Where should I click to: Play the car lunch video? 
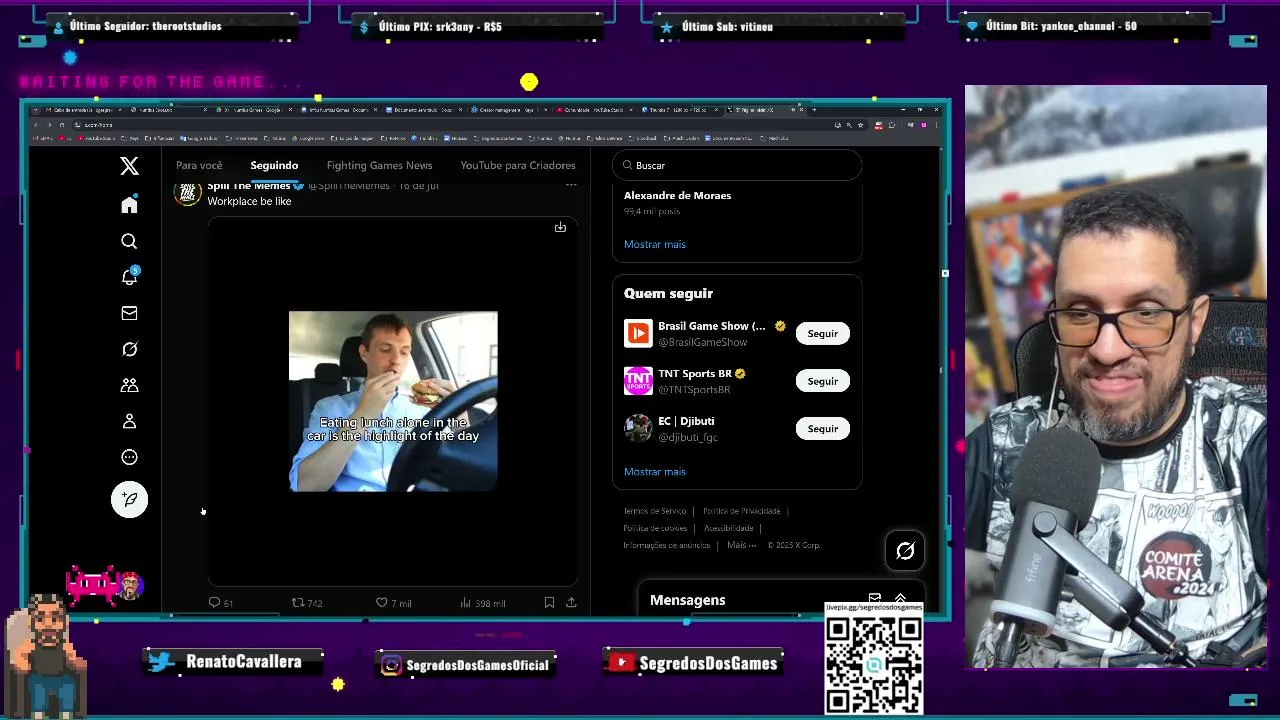[x=393, y=401]
